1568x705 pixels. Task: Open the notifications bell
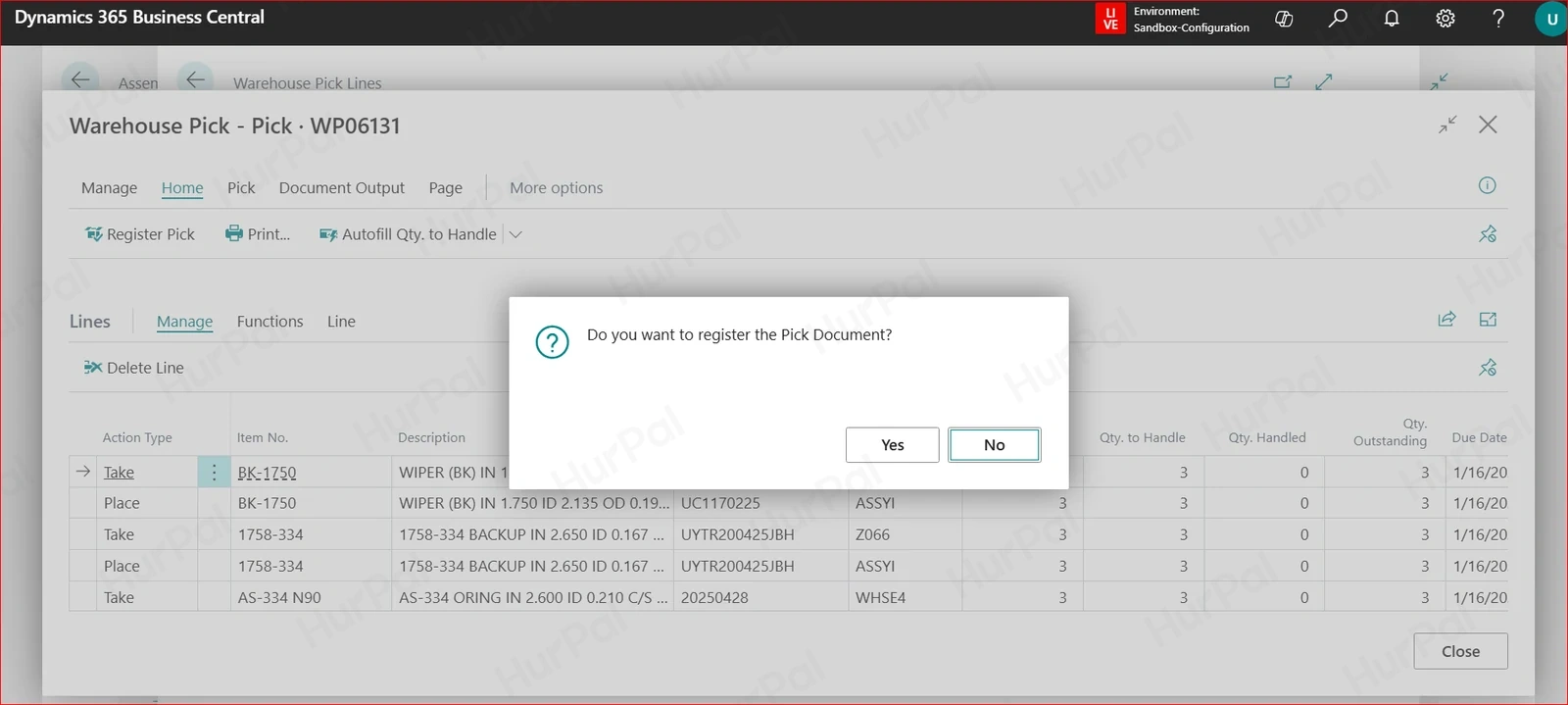coord(1392,19)
